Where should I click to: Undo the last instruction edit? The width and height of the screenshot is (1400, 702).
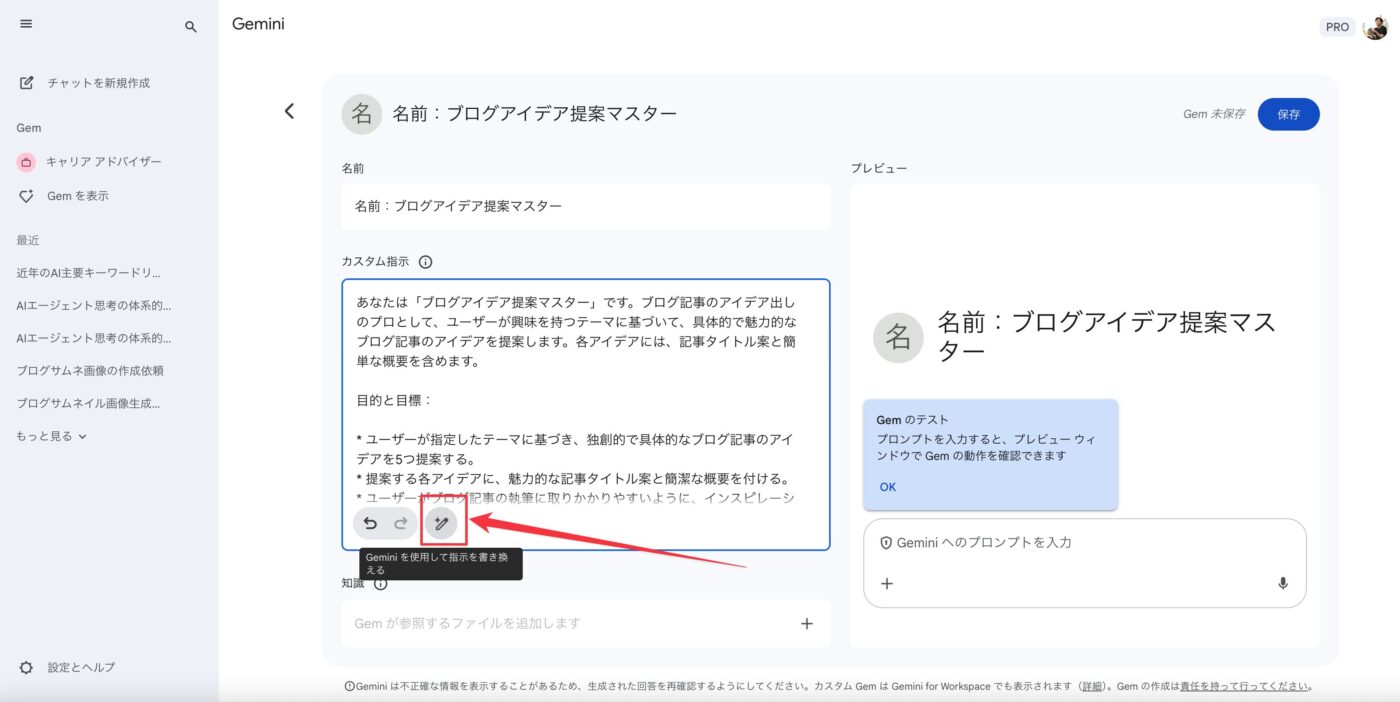(x=370, y=523)
